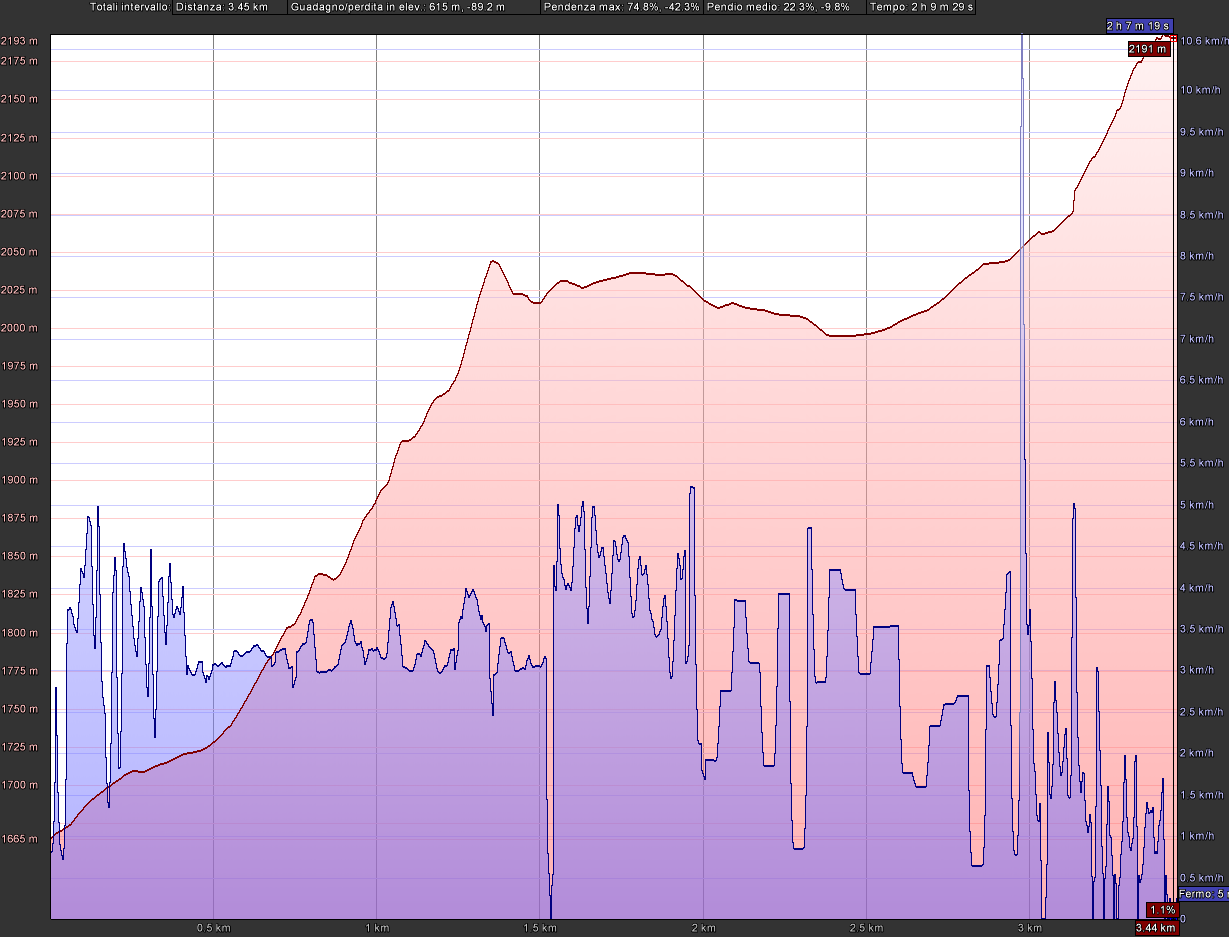1229x937 pixels.
Task: Click the '1875 m' elevation axis label
Action: point(20,518)
